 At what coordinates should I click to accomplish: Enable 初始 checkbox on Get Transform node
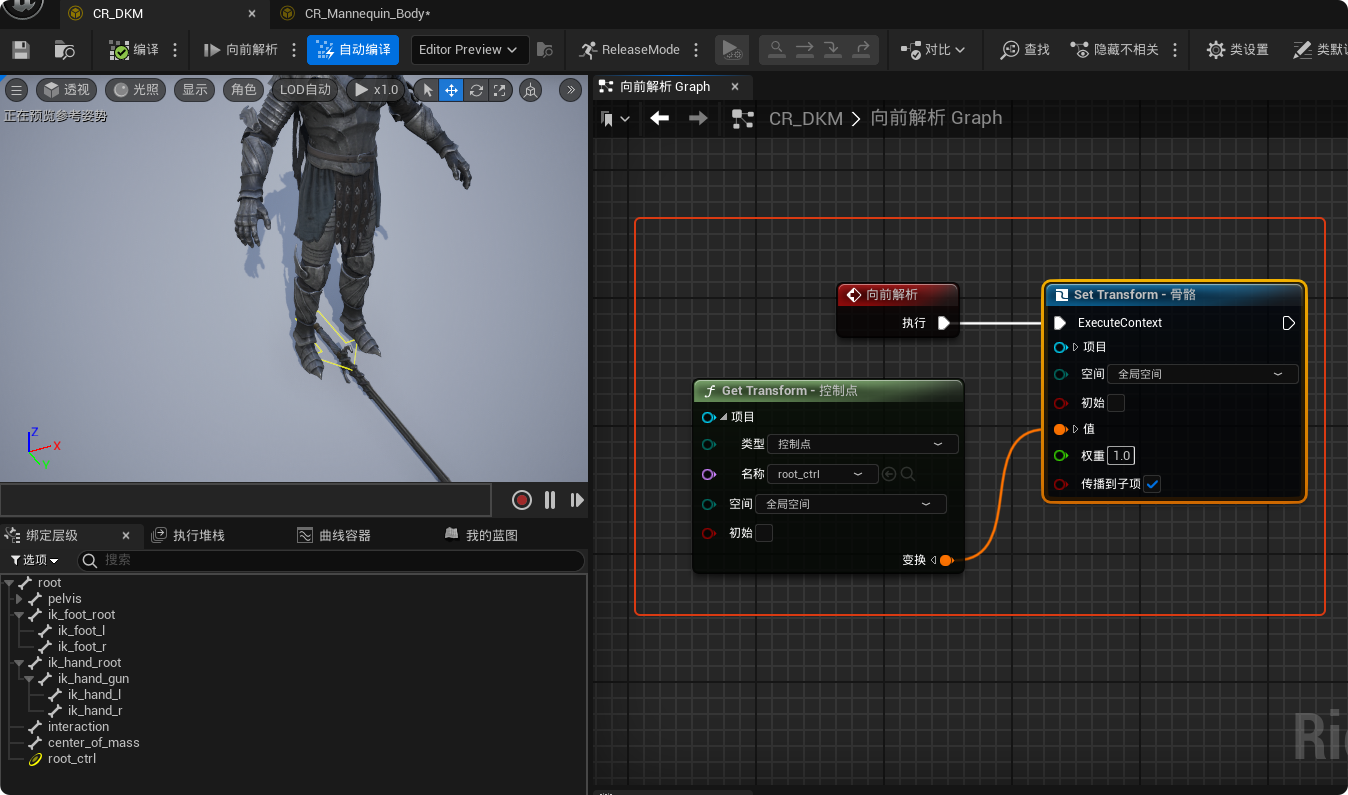764,533
